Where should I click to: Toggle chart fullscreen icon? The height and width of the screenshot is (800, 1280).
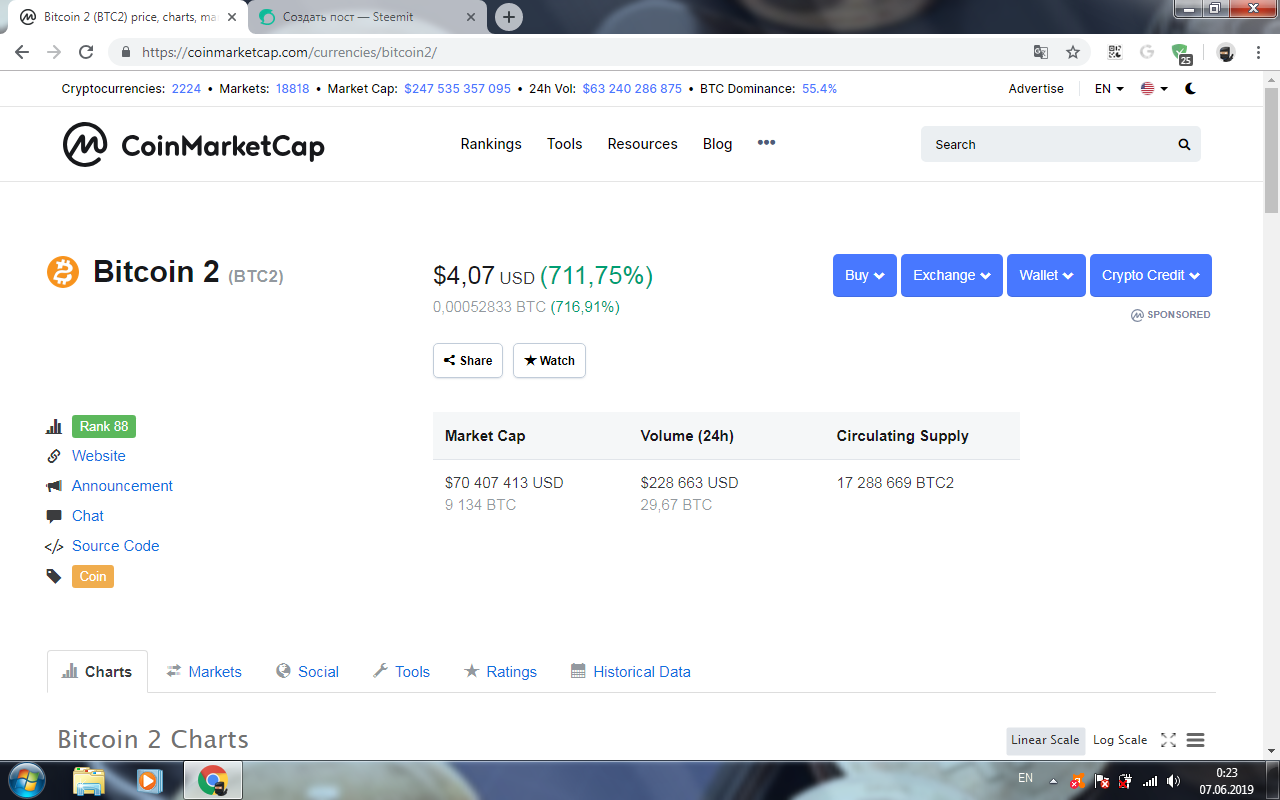1168,740
